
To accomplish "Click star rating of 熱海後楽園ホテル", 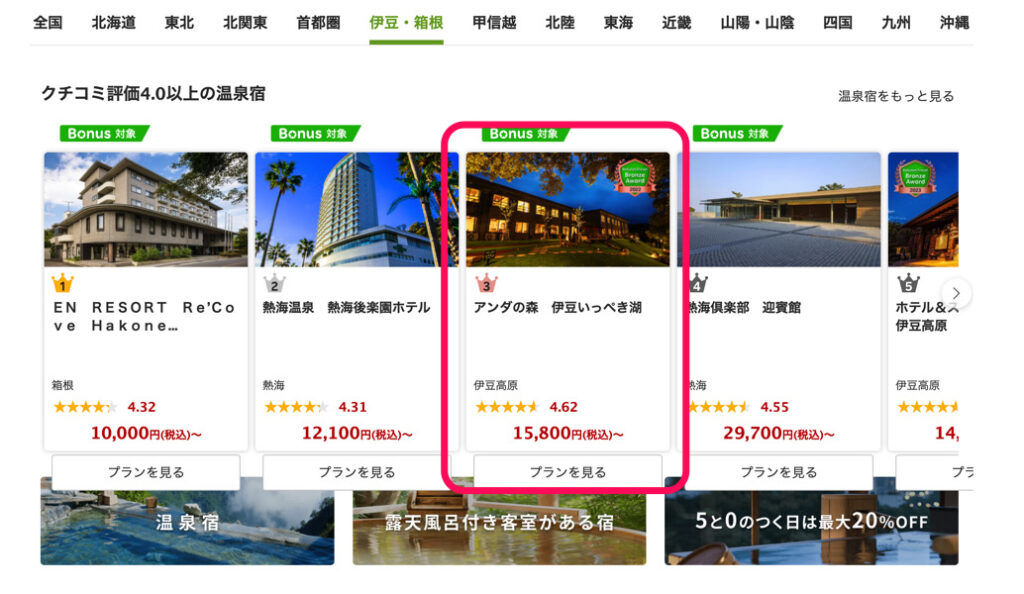I will pyautogui.click(x=296, y=407).
